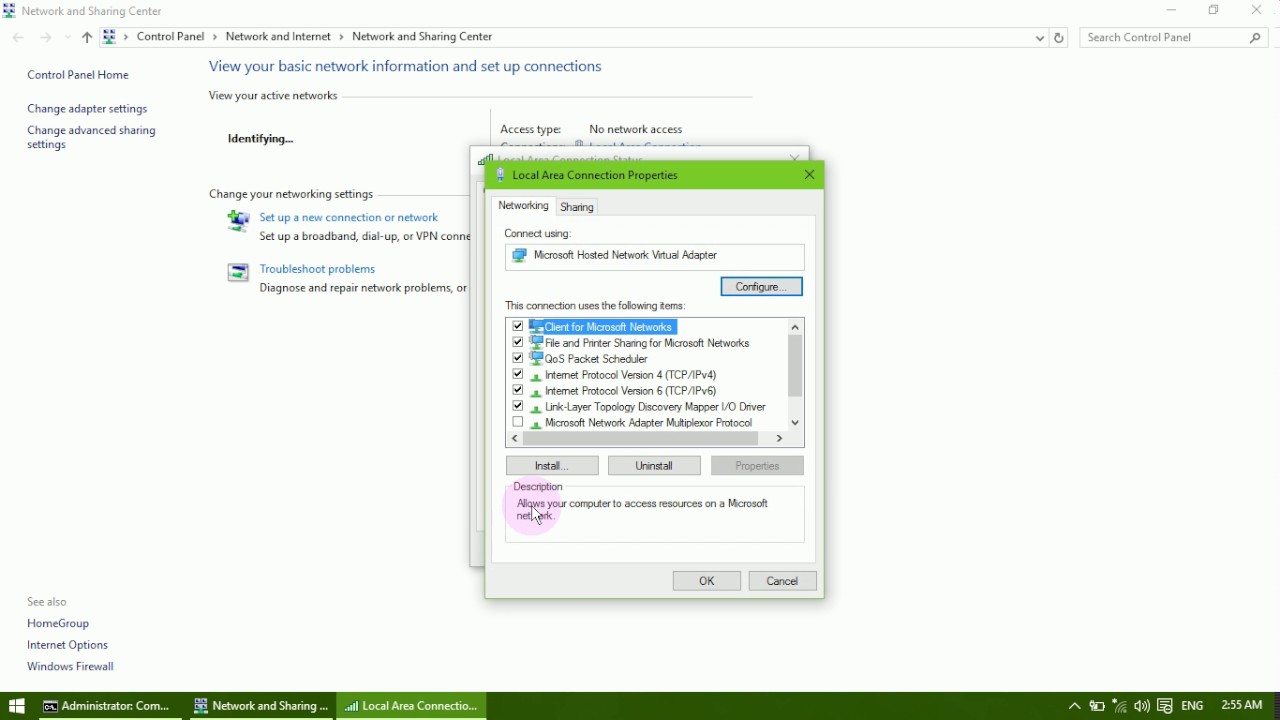The image size is (1280, 720).
Task: Open Internet Options link
Action: click(68, 647)
